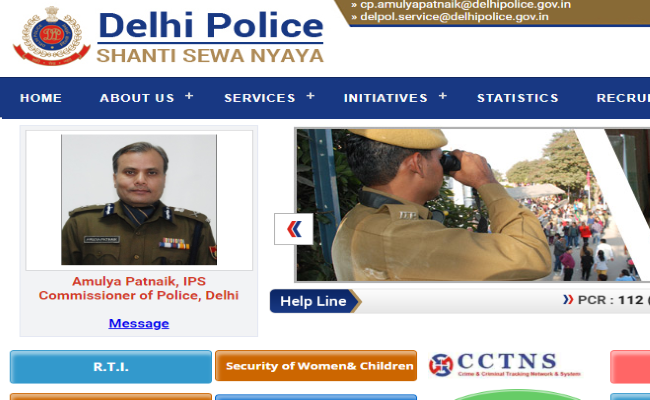Viewport: 650px width, 400px height.
Task: Expand the Initiatives plus icon
Action: pos(443,96)
